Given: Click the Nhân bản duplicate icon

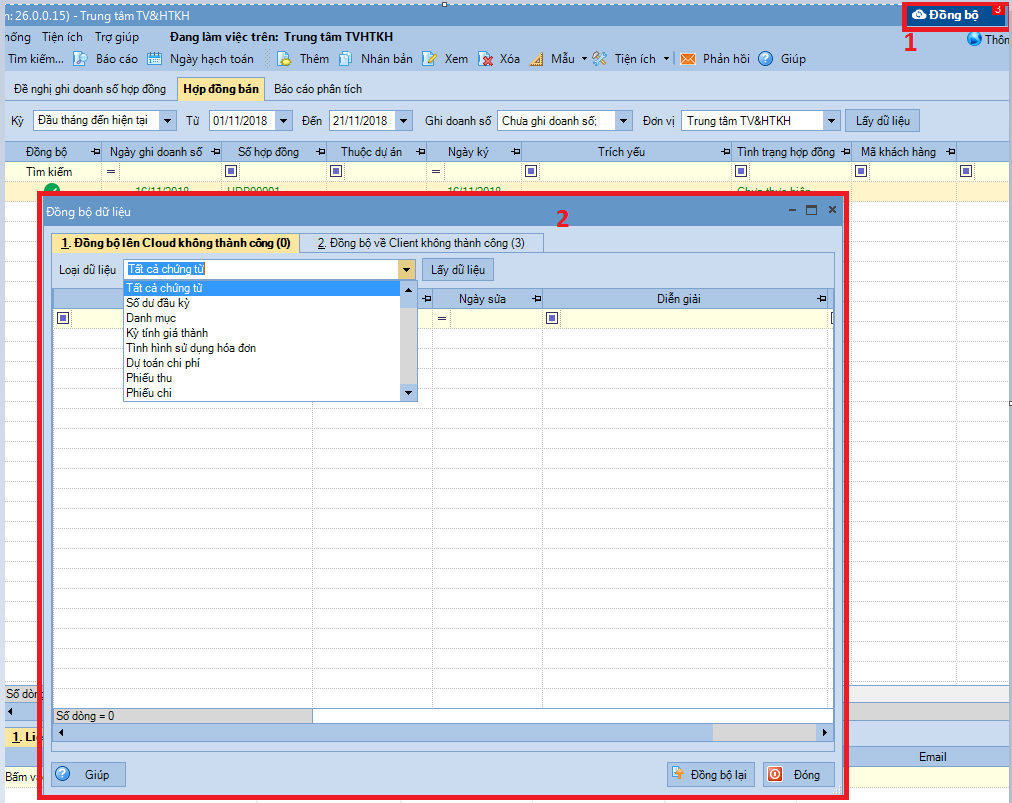Looking at the screenshot, I should coord(346,59).
